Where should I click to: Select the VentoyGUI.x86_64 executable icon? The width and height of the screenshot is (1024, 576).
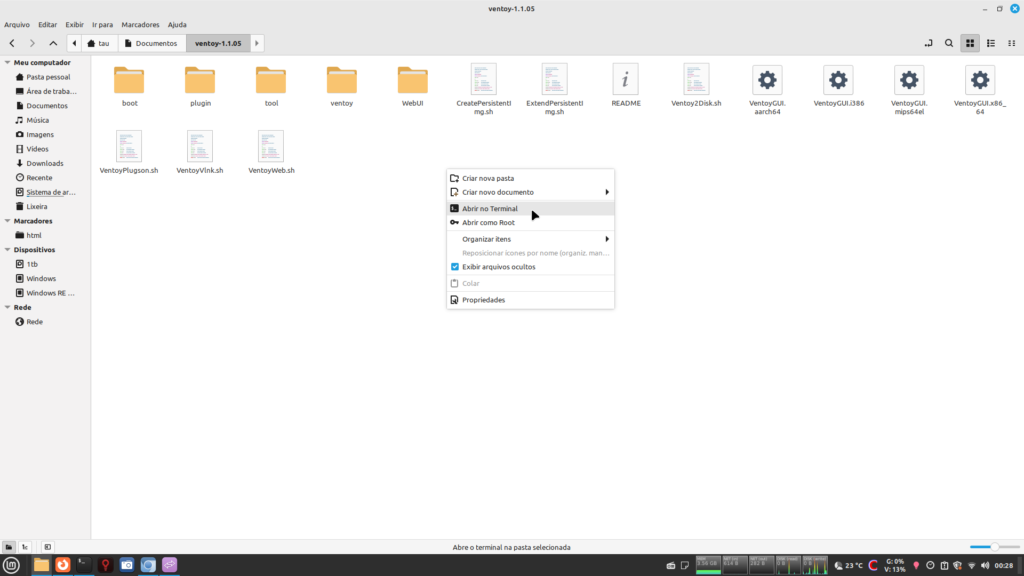(x=980, y=80)
